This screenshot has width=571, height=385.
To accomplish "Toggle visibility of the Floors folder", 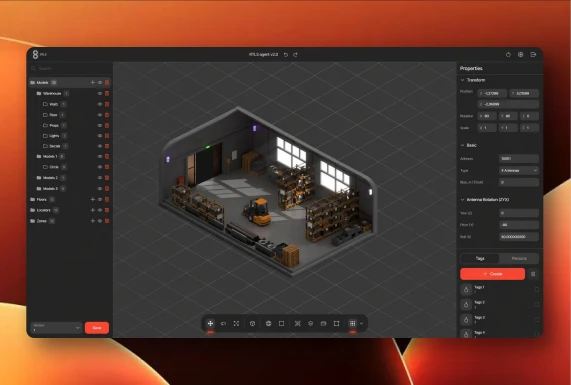I will click(100, 200).
